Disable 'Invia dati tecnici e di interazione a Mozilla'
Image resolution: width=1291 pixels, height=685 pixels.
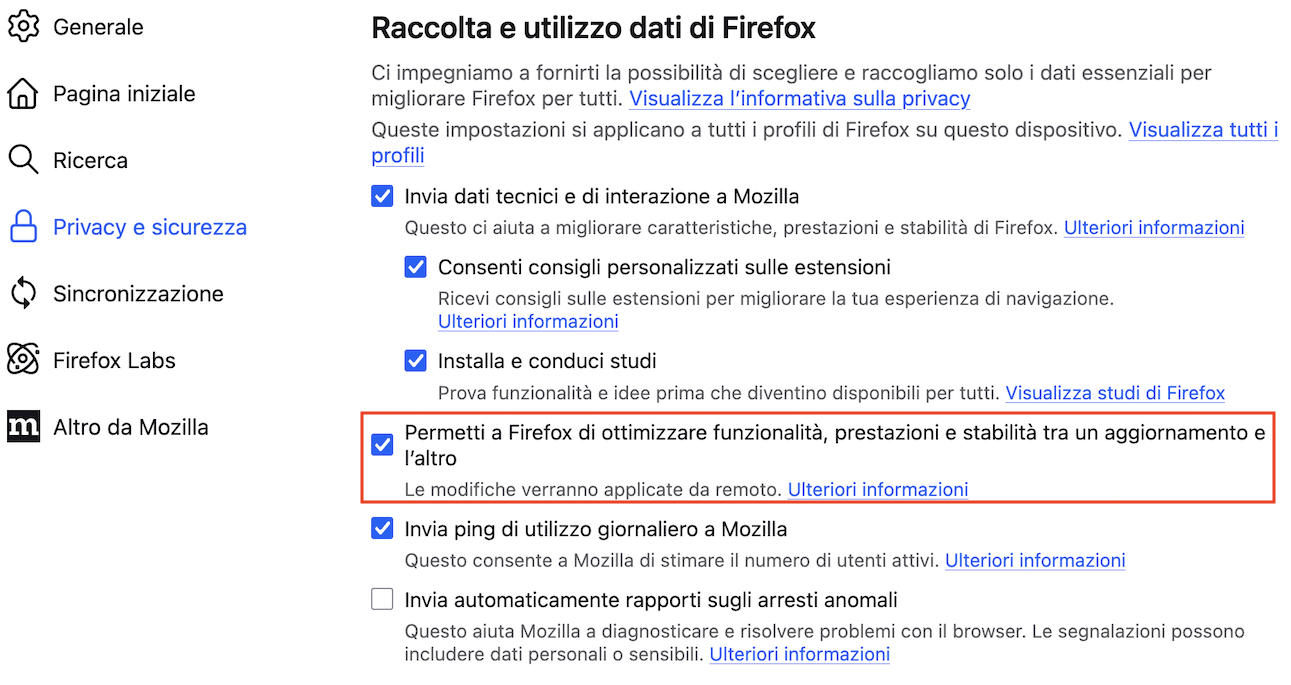click(x=382, y=196)
